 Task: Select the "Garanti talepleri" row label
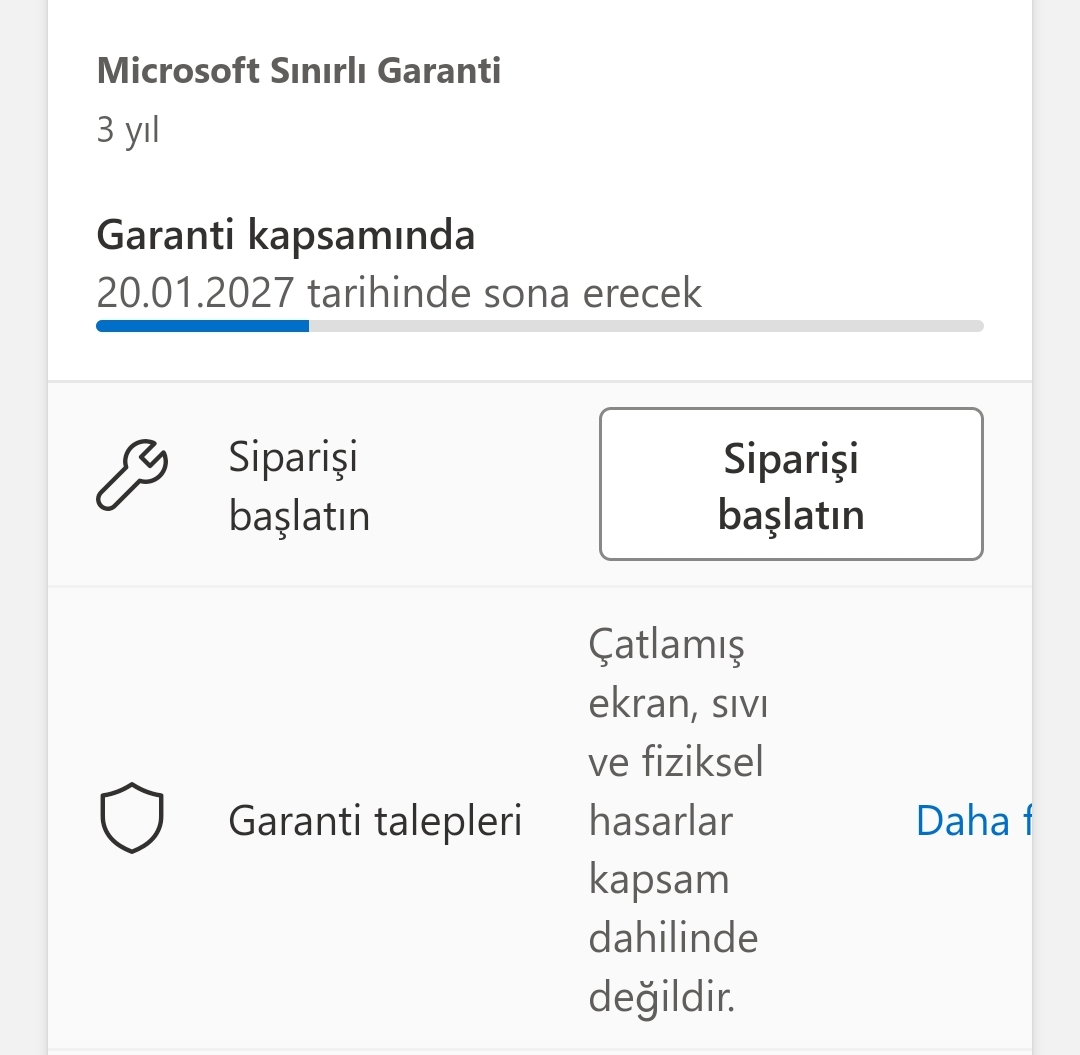coord(375,821)
